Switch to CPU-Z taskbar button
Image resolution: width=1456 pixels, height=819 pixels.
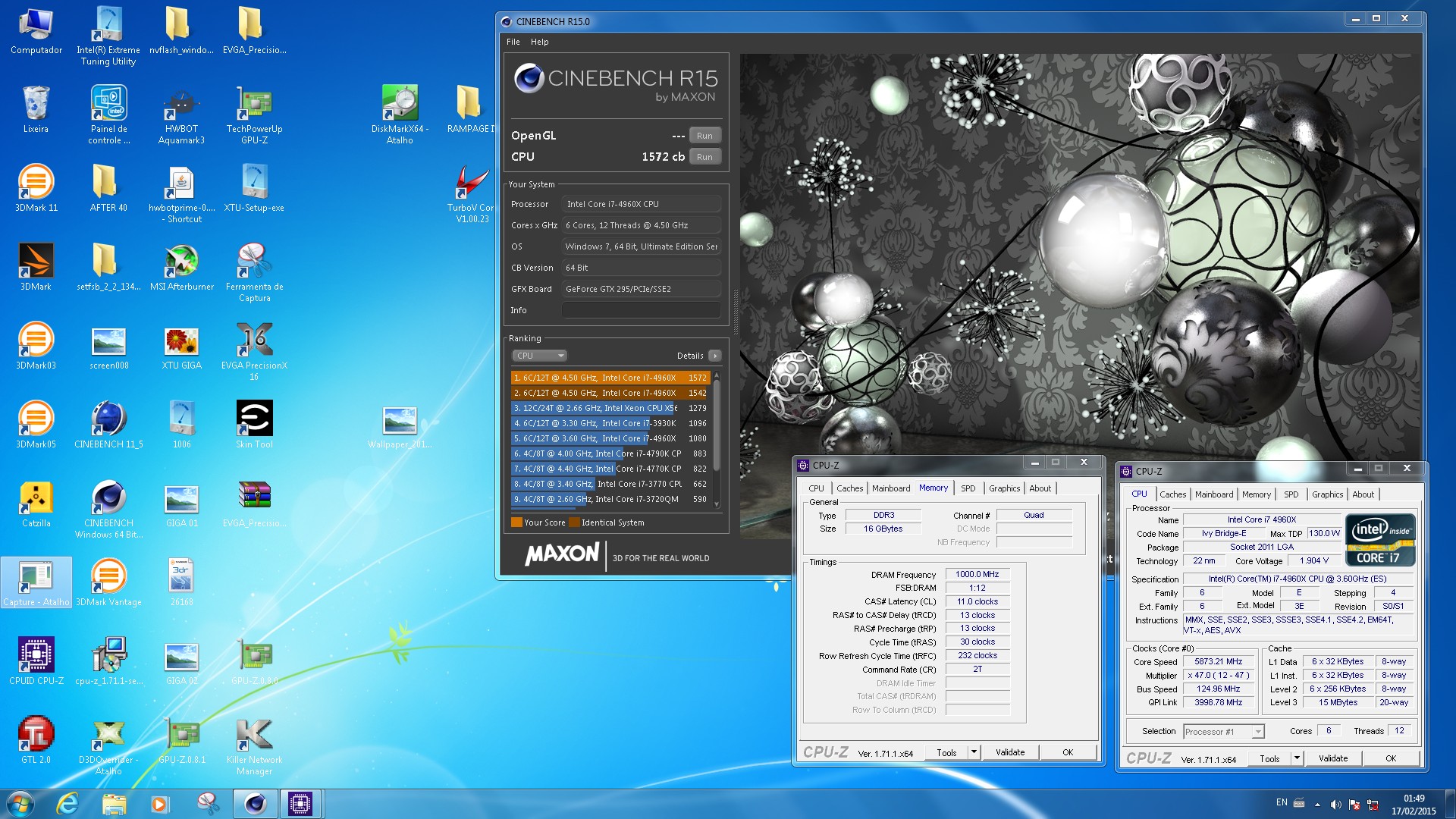300,803
